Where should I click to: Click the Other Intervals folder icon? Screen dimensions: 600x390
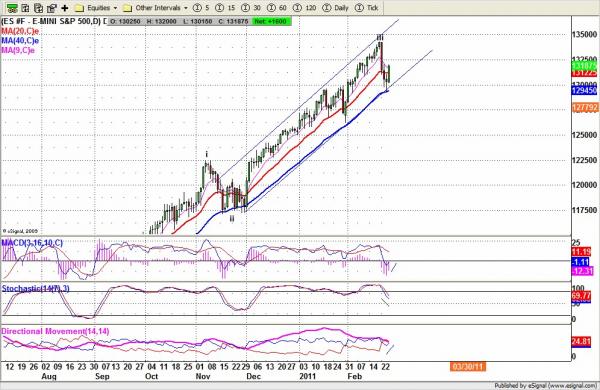click(127, 8)
